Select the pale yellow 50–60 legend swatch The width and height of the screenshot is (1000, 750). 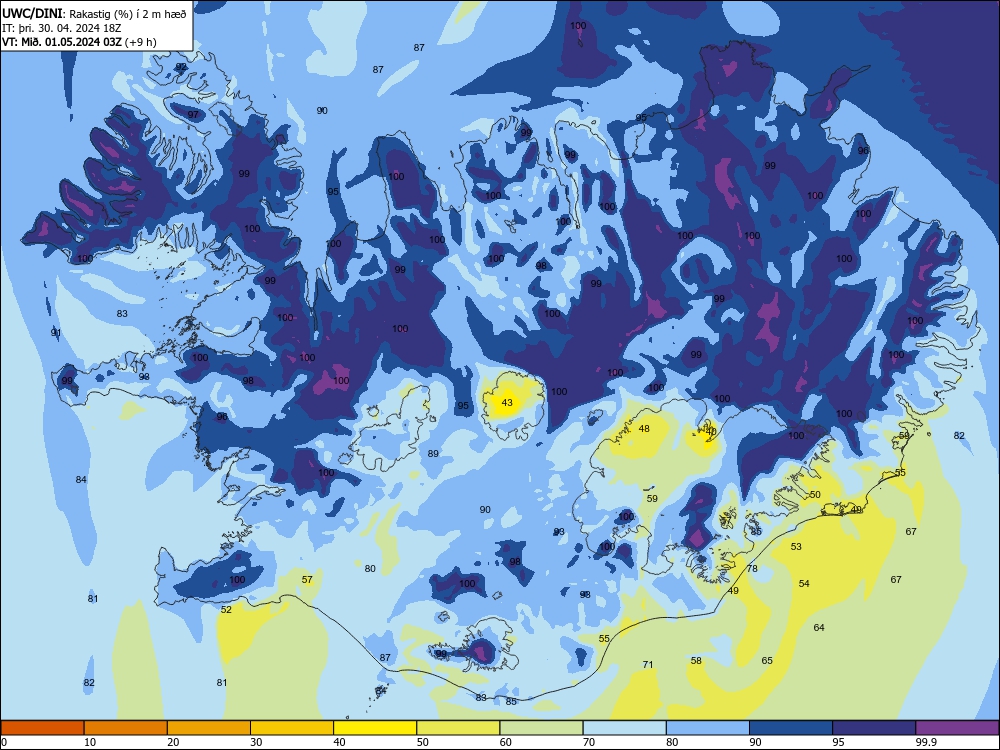458,728
